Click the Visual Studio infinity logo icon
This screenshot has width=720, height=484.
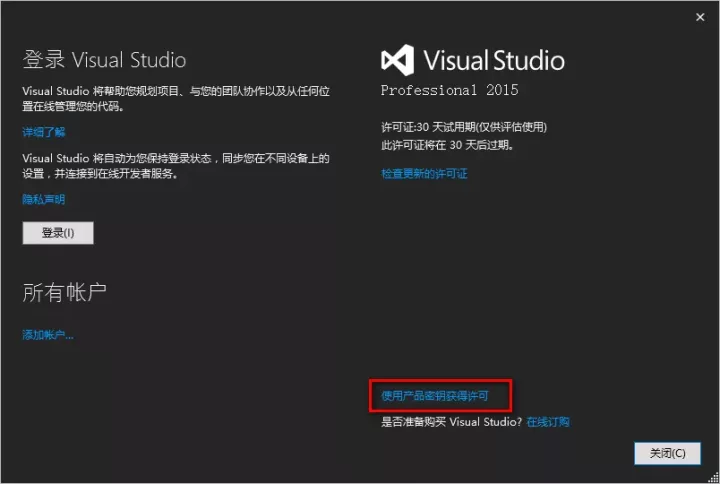[x=397, y=60]
